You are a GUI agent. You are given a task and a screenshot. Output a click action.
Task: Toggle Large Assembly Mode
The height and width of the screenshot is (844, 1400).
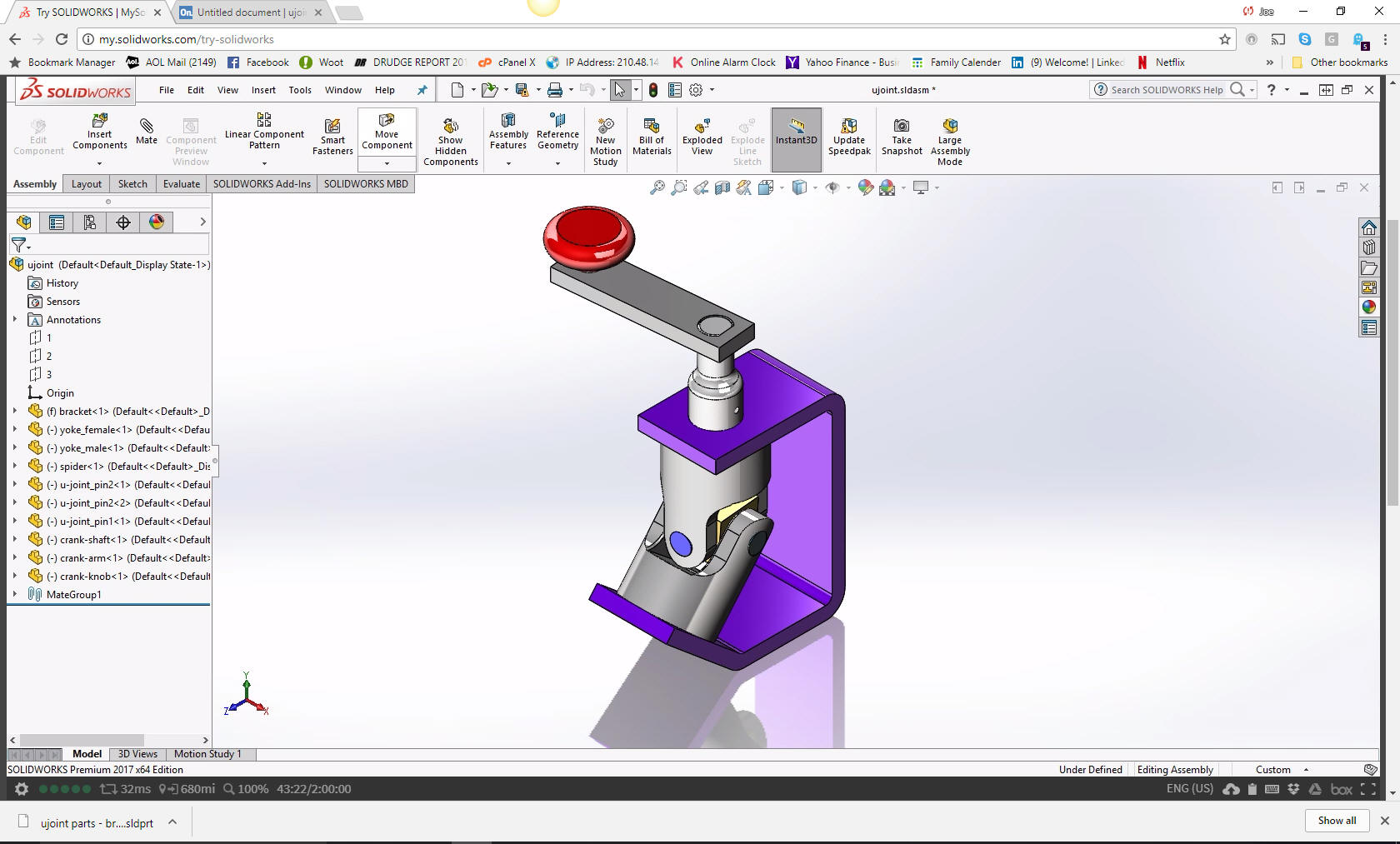(950, 140)
